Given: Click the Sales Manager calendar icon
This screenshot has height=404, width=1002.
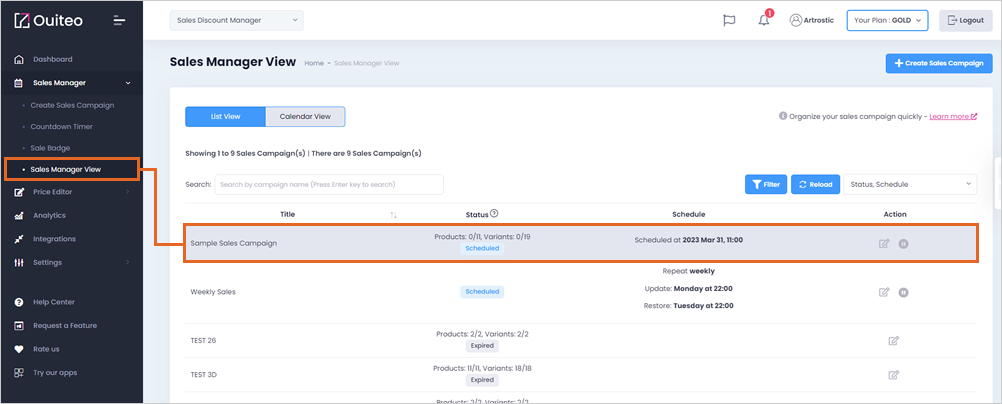Looking at the screenshot, I should pyautogui.click(x=19, y=83).
